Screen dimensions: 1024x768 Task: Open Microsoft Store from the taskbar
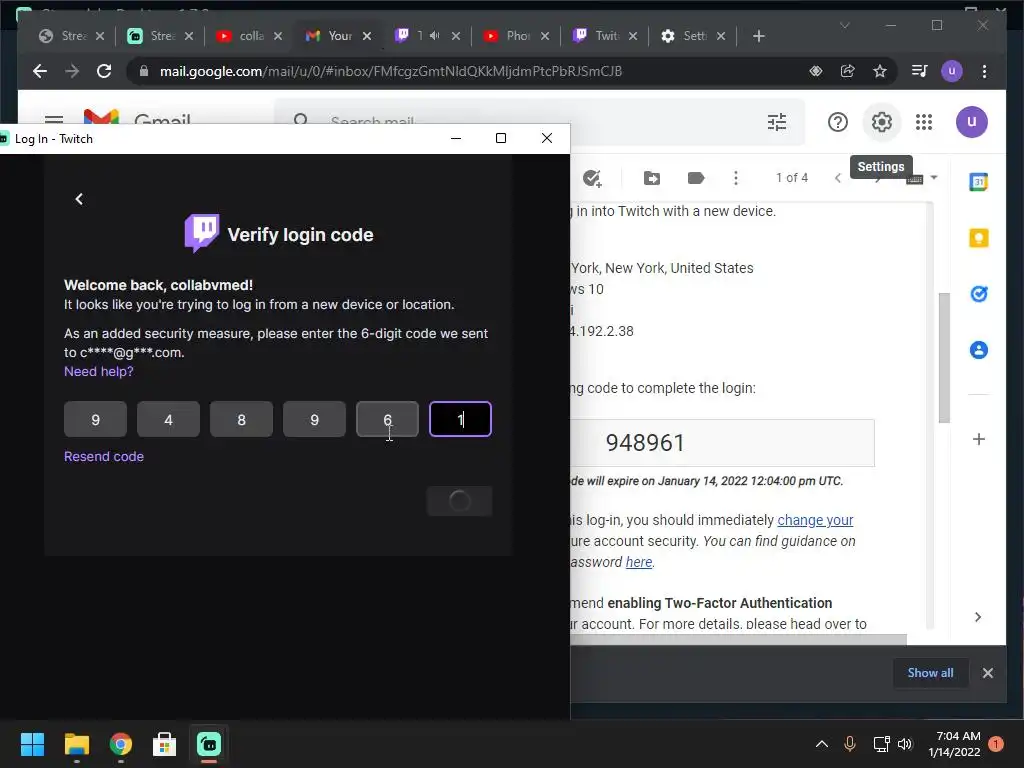click(165, 744)
